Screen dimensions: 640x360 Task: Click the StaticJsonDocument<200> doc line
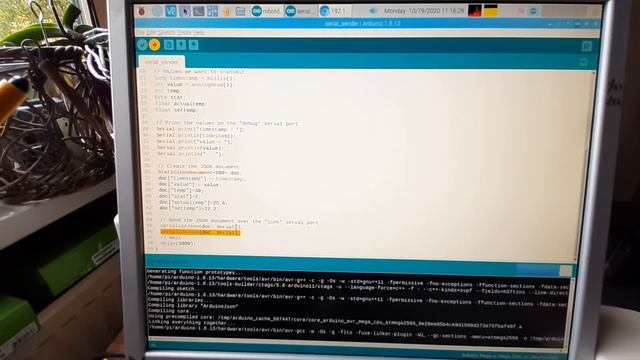coord(200,172)
